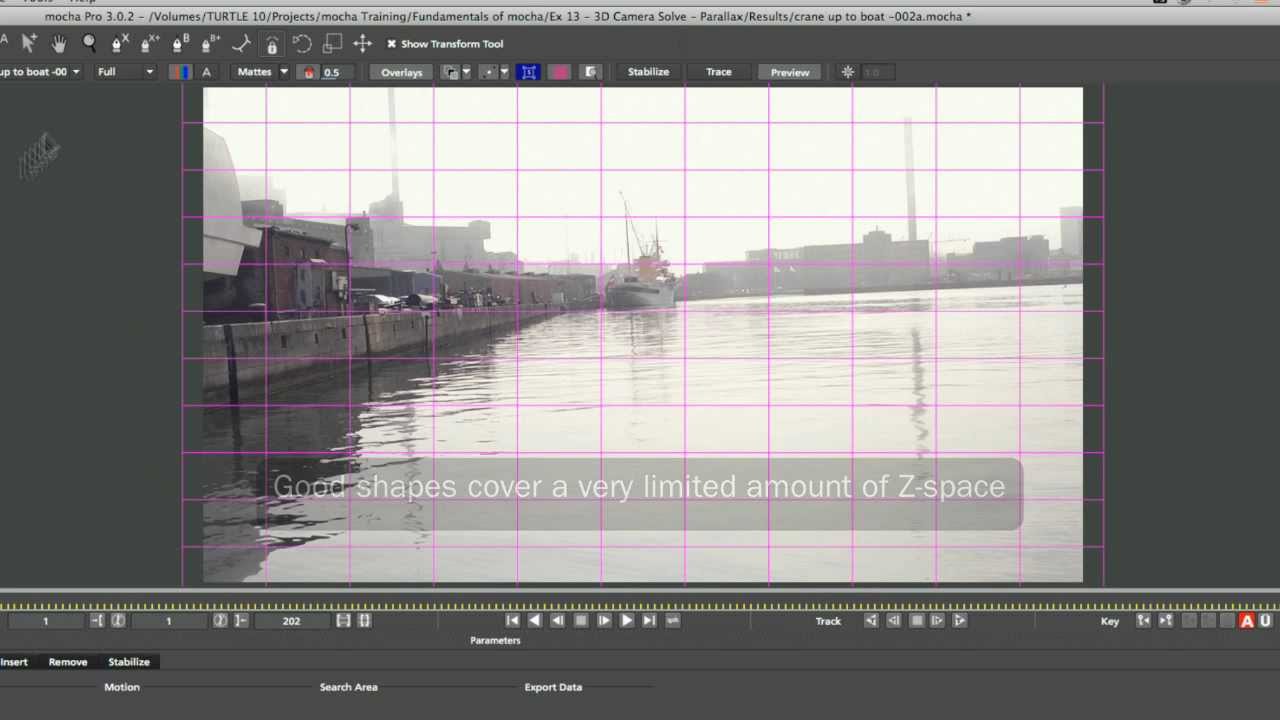Track backwards to start
Screen dimensions: 1280x720
coord(871,621)
